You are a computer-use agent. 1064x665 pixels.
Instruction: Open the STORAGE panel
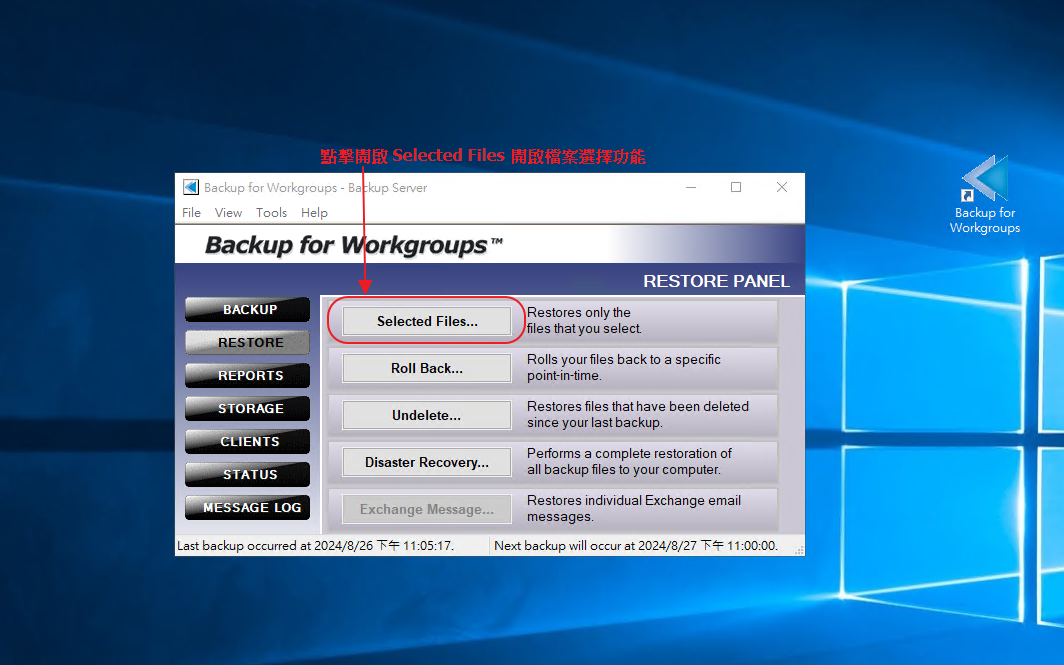tap(248, 408)
